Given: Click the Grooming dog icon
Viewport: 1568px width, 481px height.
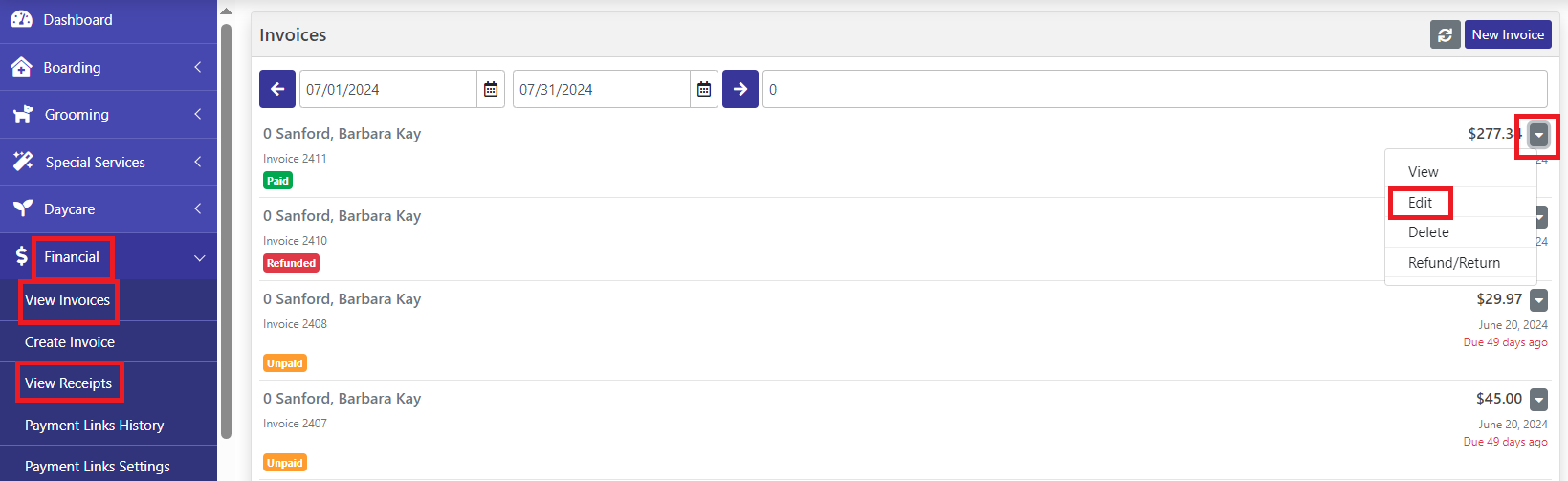Looking at the screenshot, I should tap(23, 114).
